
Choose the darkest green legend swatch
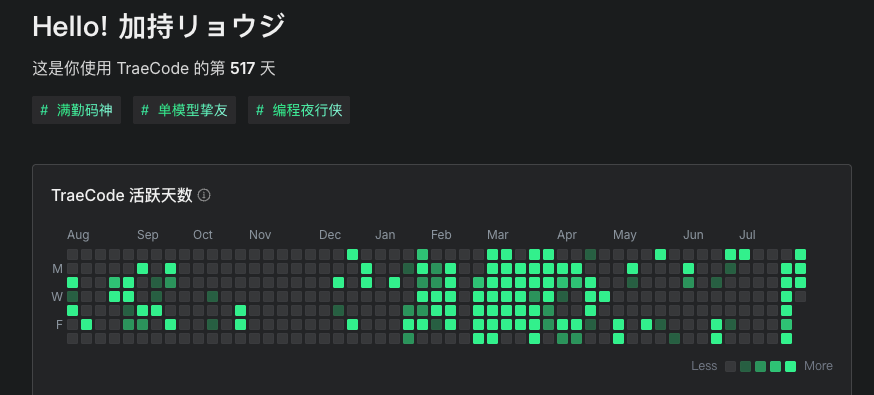745,366
